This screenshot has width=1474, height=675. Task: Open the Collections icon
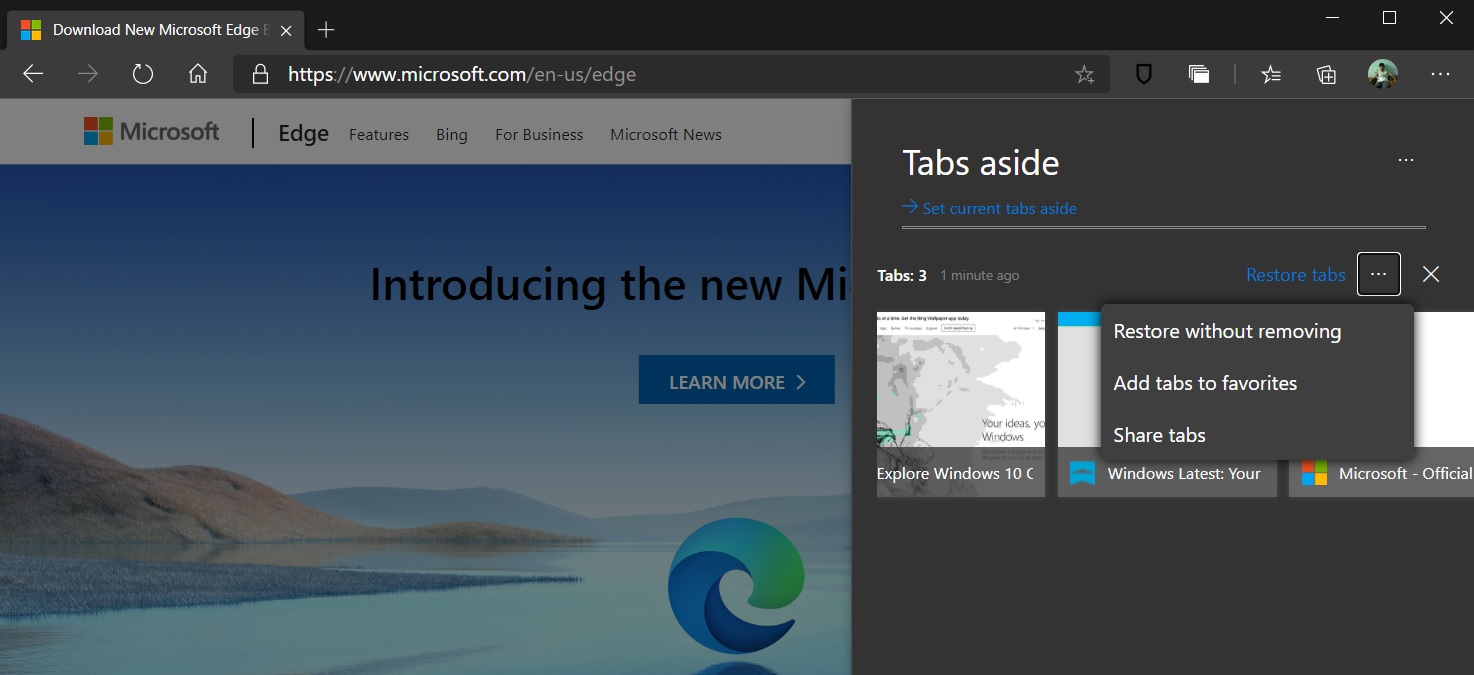pyautogui.click(x=1326, y=74)
